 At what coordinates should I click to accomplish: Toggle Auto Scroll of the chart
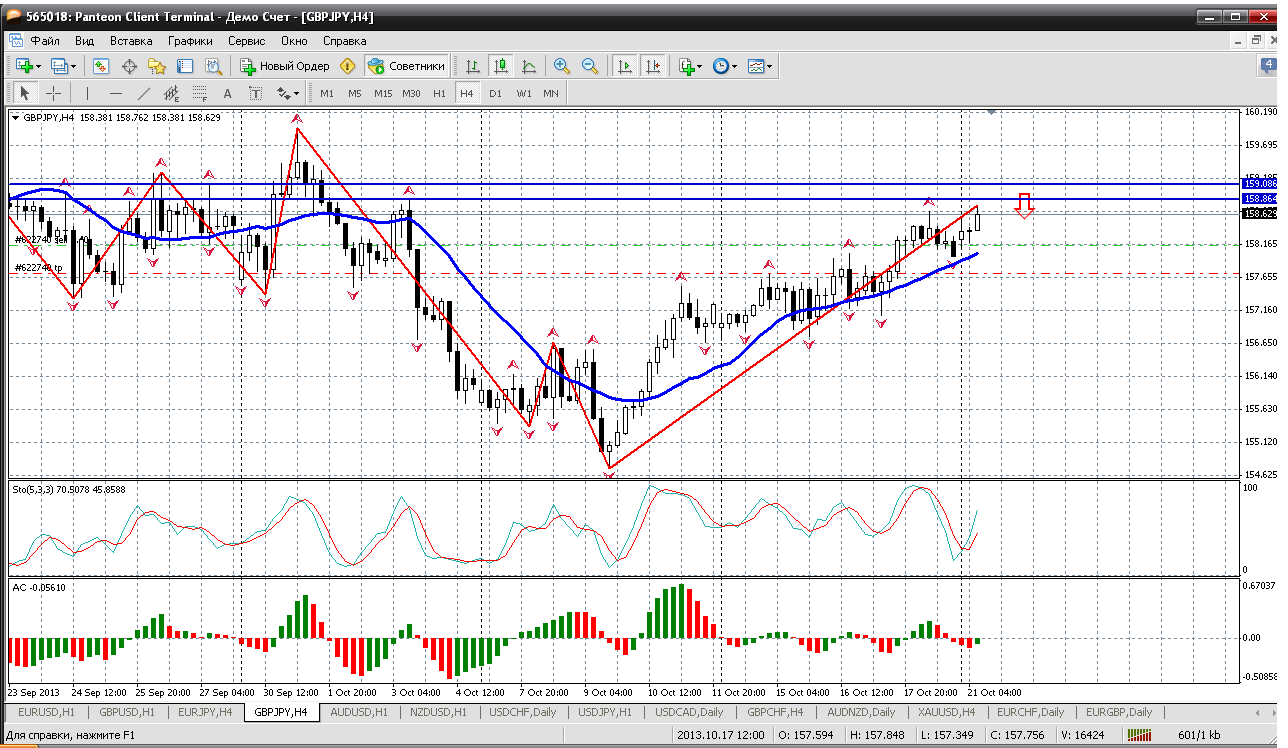[x=625, y=66]
